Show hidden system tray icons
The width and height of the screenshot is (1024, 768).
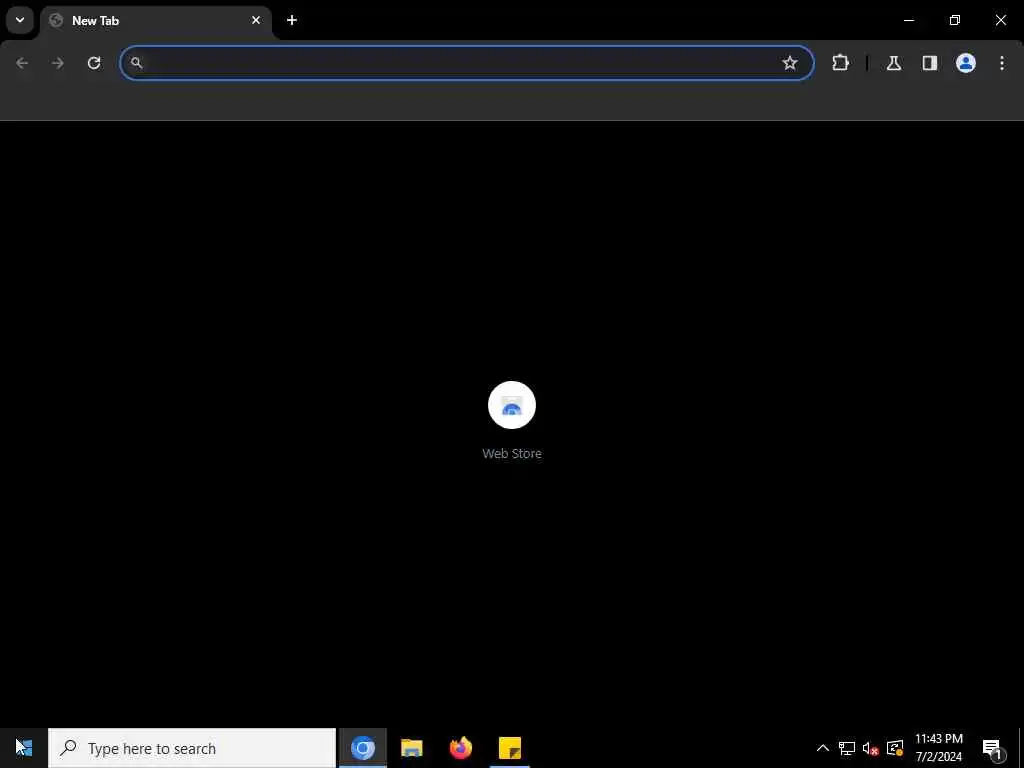(822, 748)
